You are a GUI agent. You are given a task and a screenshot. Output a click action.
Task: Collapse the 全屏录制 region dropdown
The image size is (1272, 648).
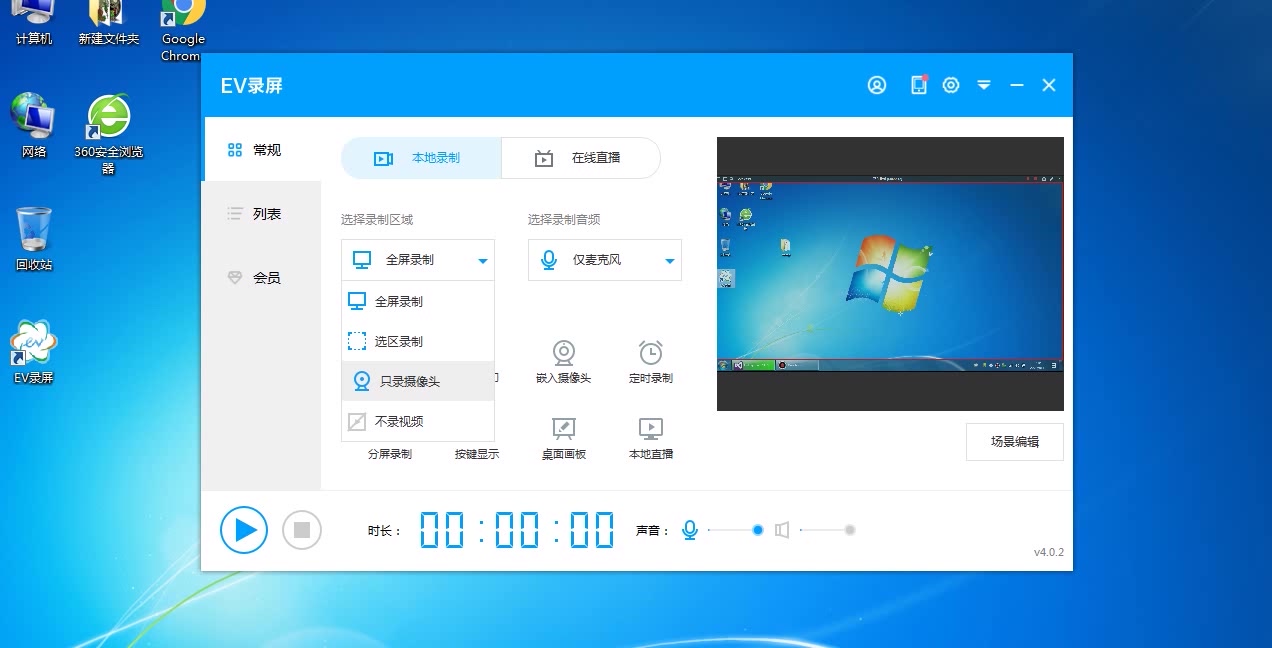click(418, 260)
